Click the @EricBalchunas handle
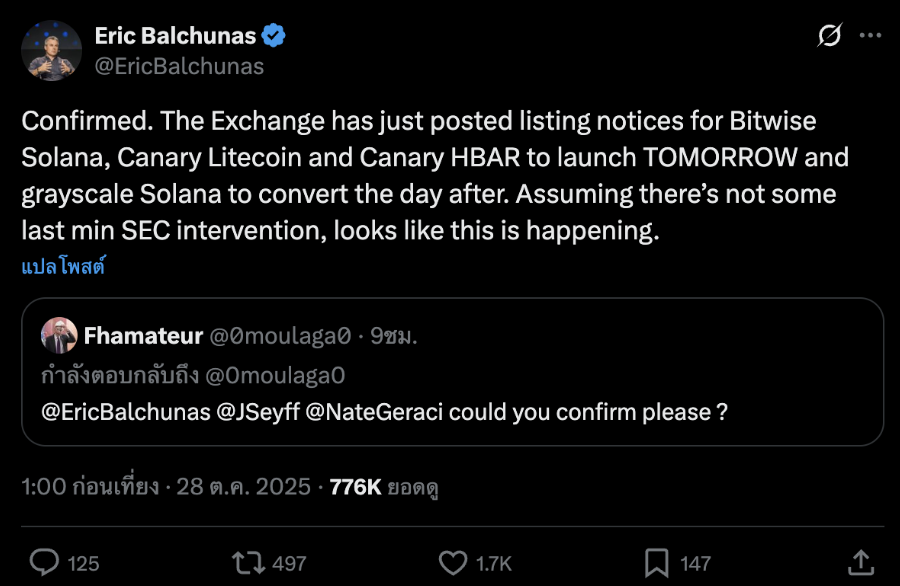 pos(179,67)
